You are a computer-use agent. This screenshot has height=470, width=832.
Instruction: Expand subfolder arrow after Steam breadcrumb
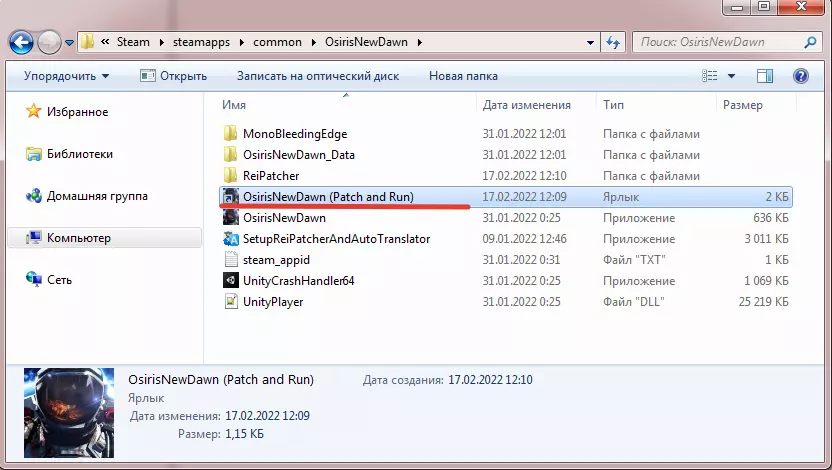pyautogui.click(x=161, y=42)
